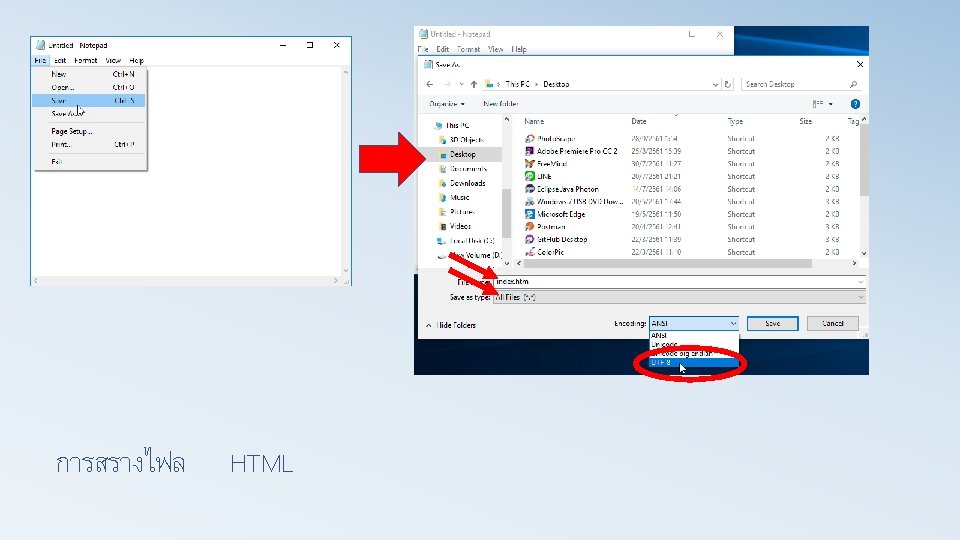The height and width of the screenshot is (540, 960).
Task: Click the Notepad icon in left window title
Action: click(40, 45)
